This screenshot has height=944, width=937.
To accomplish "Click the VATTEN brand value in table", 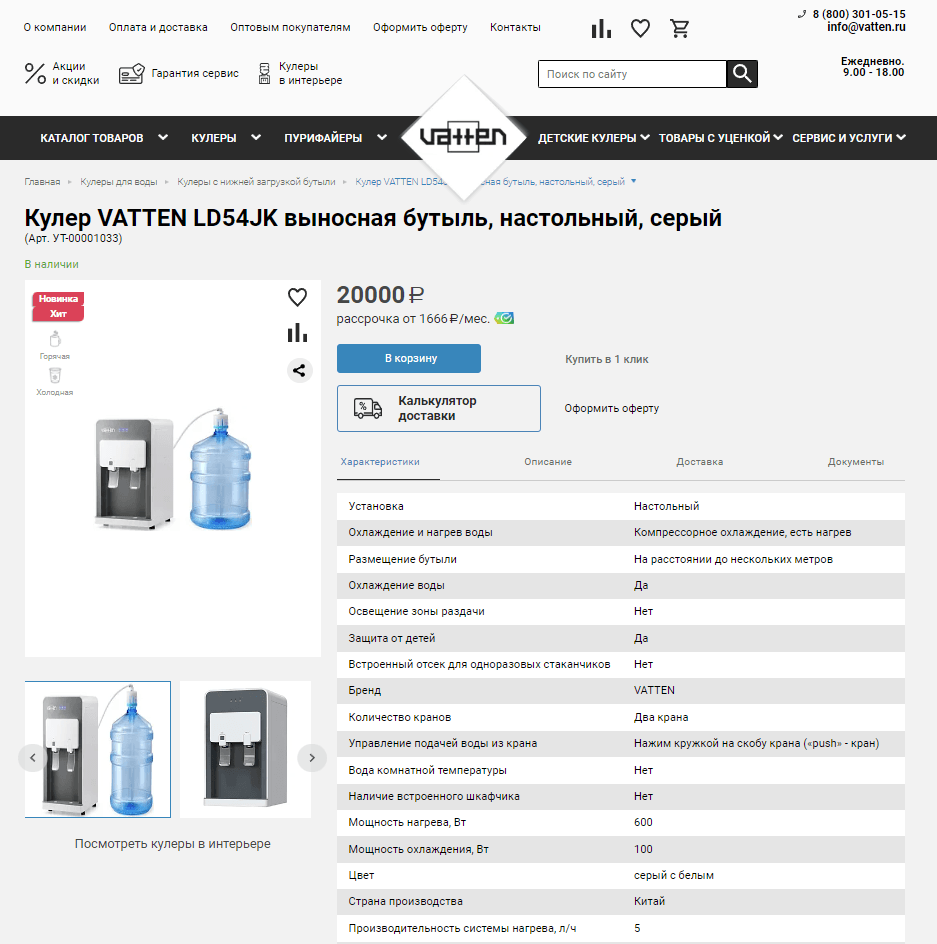I will click(654, 690).
